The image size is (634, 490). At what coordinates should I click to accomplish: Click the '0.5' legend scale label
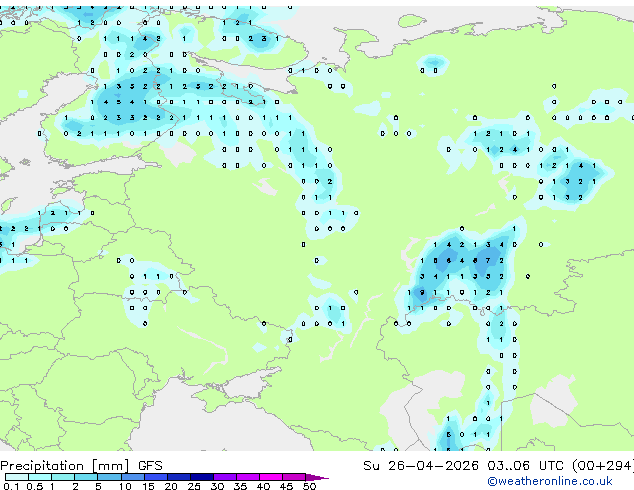35,486
